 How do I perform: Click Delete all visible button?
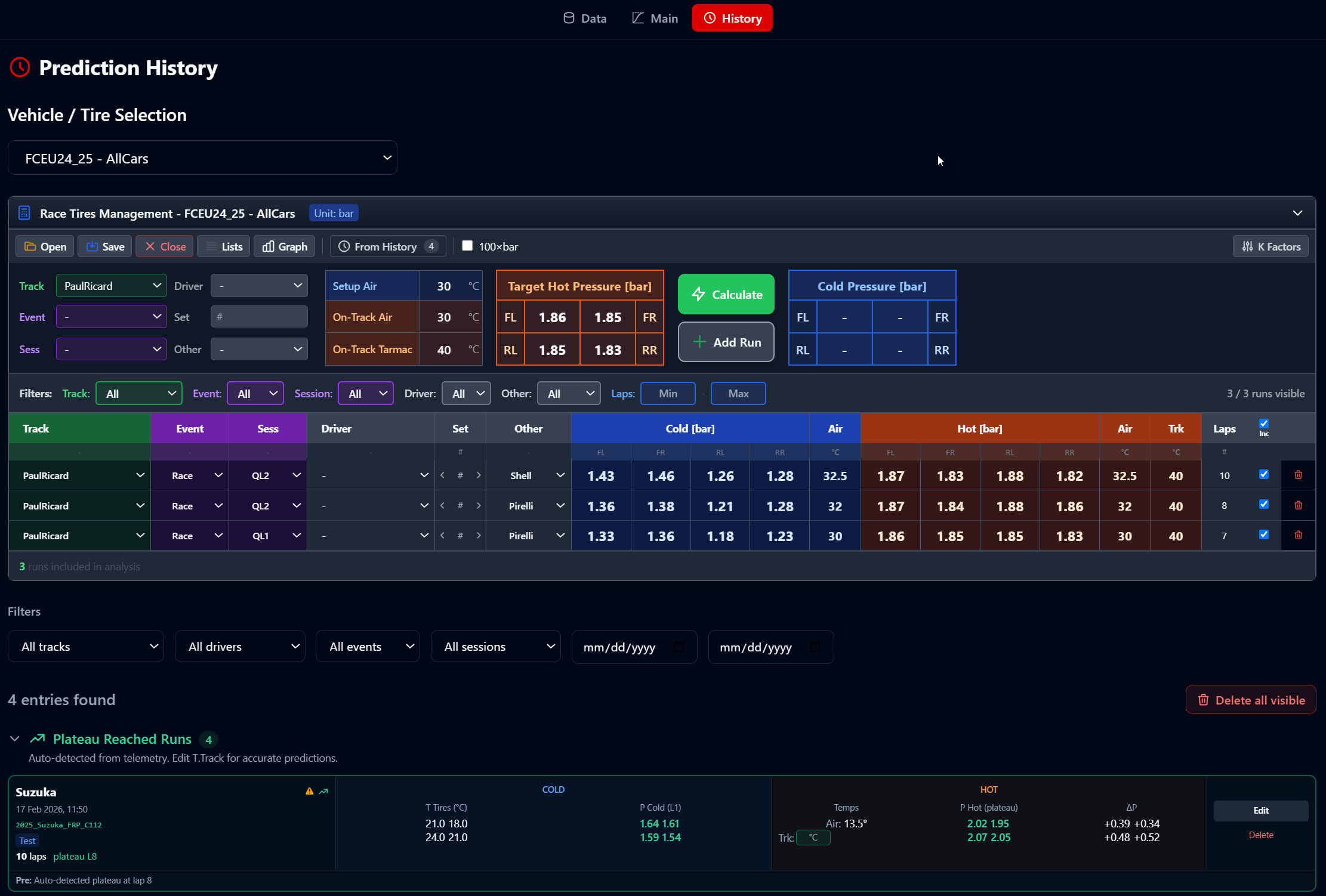point(1250,700)
